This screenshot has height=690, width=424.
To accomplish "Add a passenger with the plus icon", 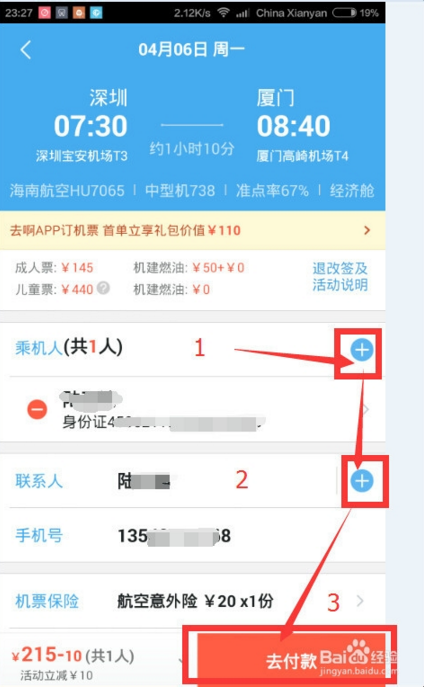I will (362, 350).
